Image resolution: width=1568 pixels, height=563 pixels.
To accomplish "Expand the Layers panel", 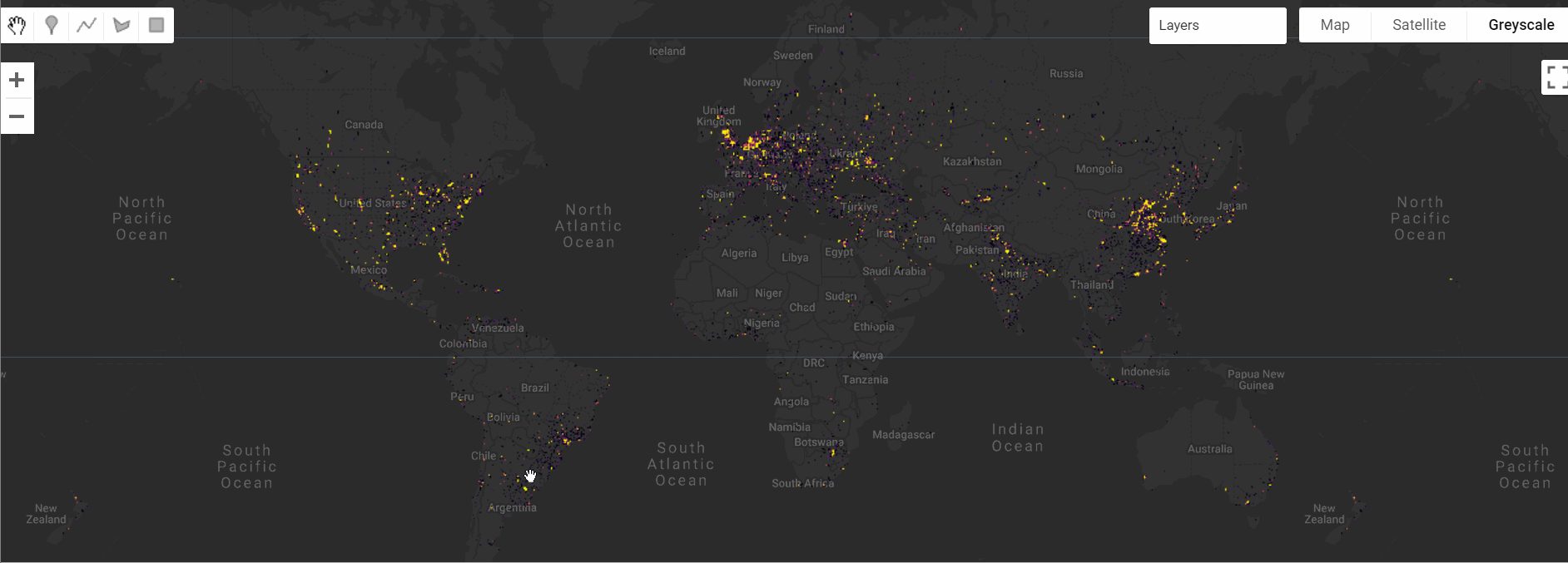I will coord(1217,25).
